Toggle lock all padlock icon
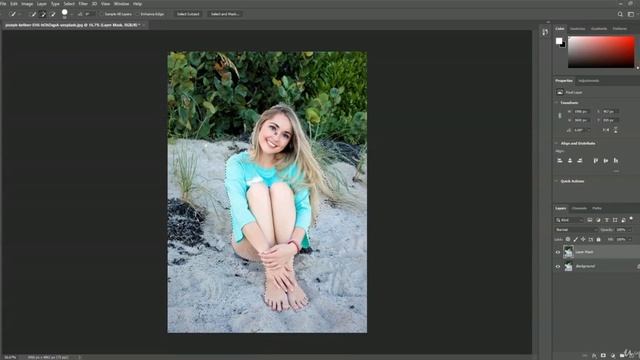The width and height of the screenshot is (640, 360). [x=599, y=239]
